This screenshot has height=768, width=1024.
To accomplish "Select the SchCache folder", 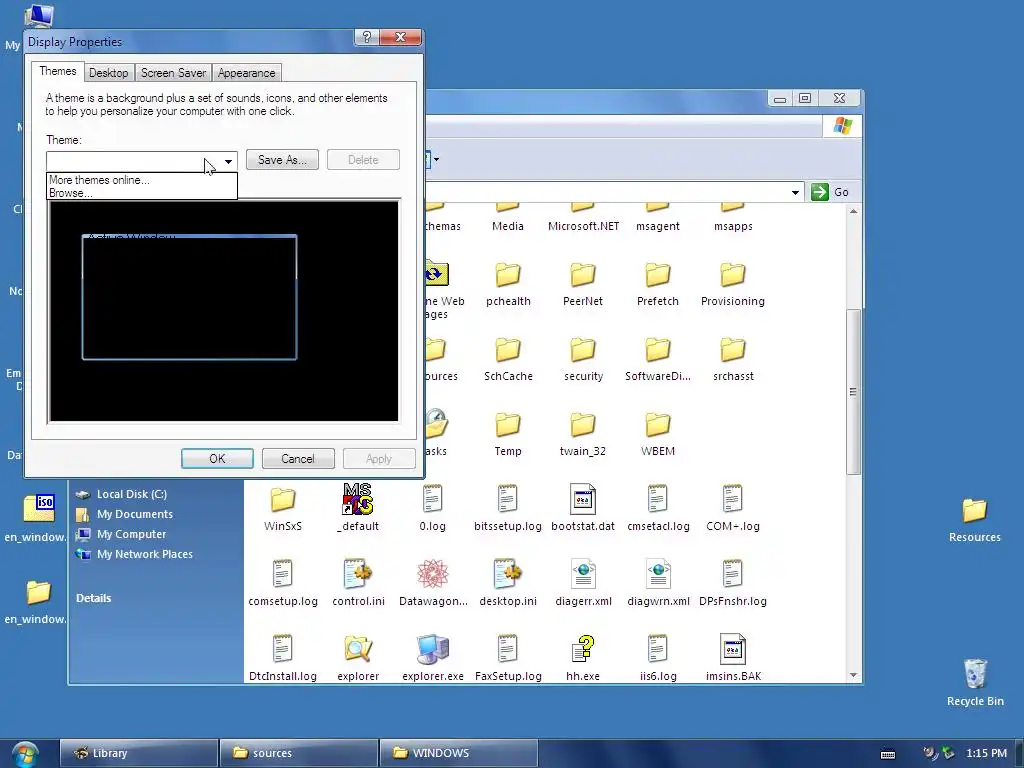I will pos(508,360).
